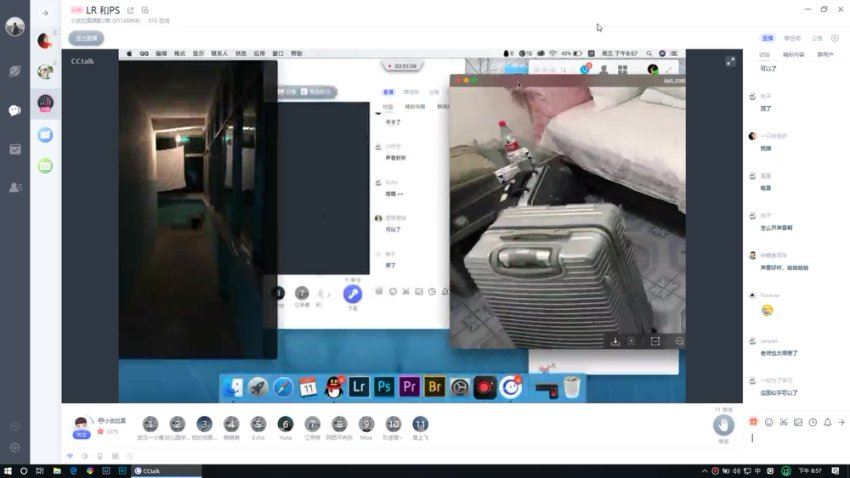This screenshot has height=478, width=850.
Task: Click the red flower gift icon in the chat toolbar
Action: 754,422
